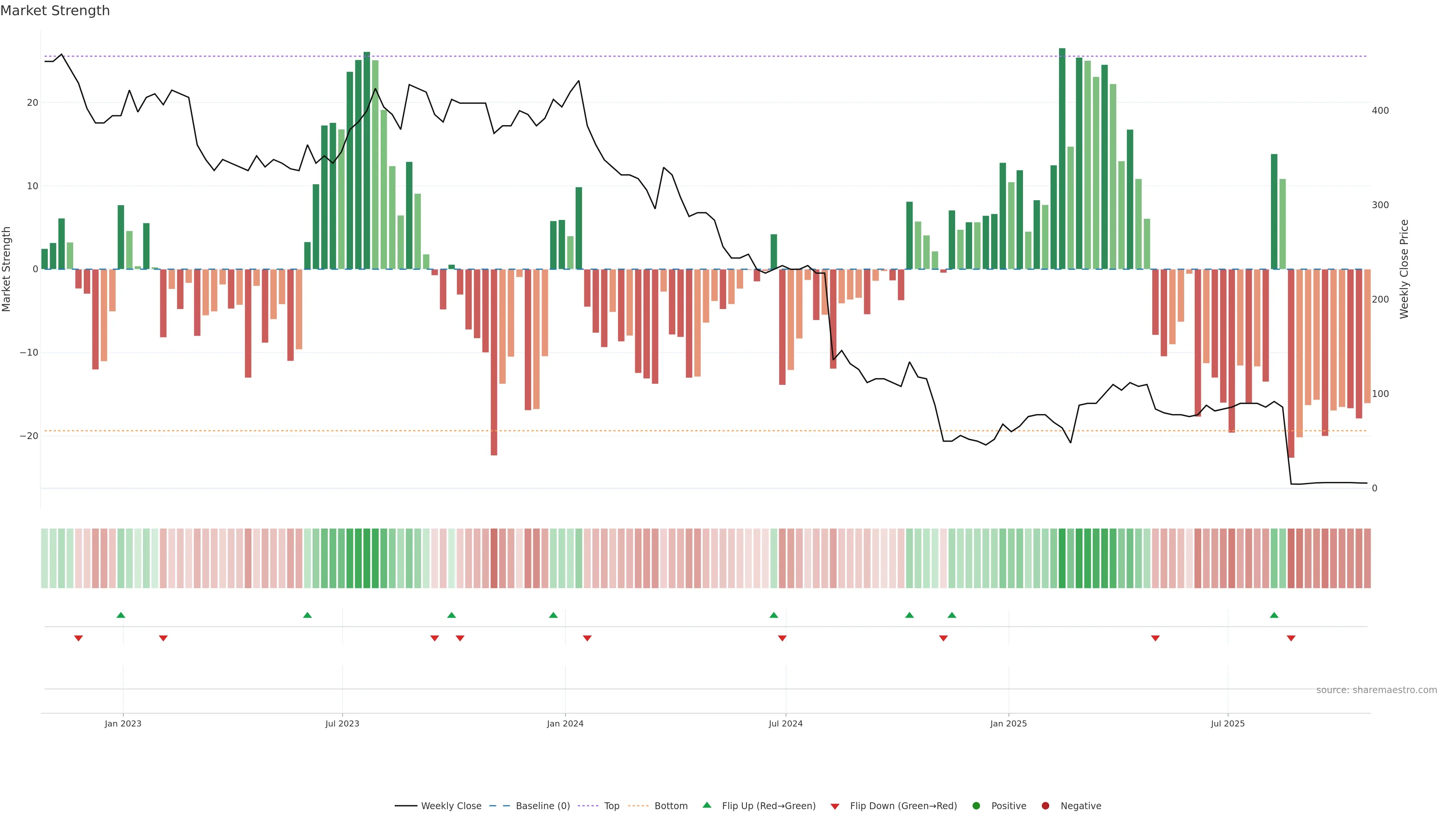This screenshot has height=819, width=1456.
Task: Click tallest green bar in early 2025
Action: coord(1062,158)
